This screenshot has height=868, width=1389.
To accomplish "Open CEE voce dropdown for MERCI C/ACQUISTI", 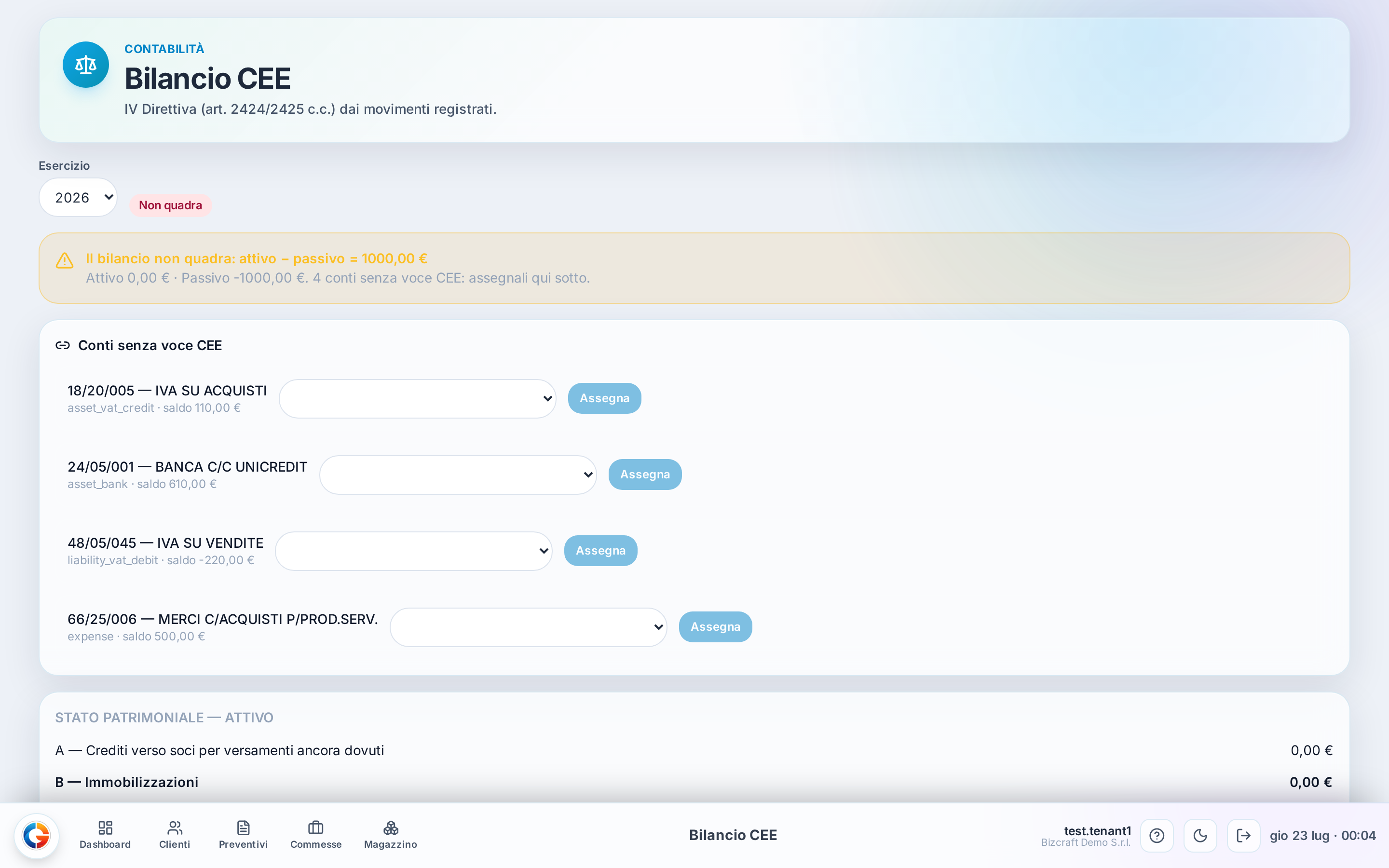I will point(529,627).
